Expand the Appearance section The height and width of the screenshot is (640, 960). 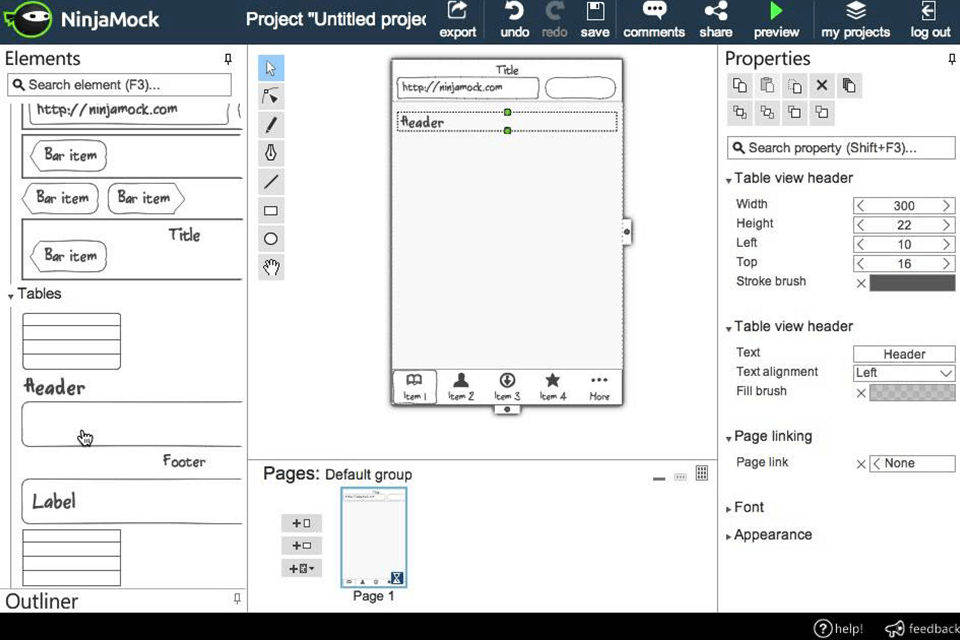coord(729,536)
